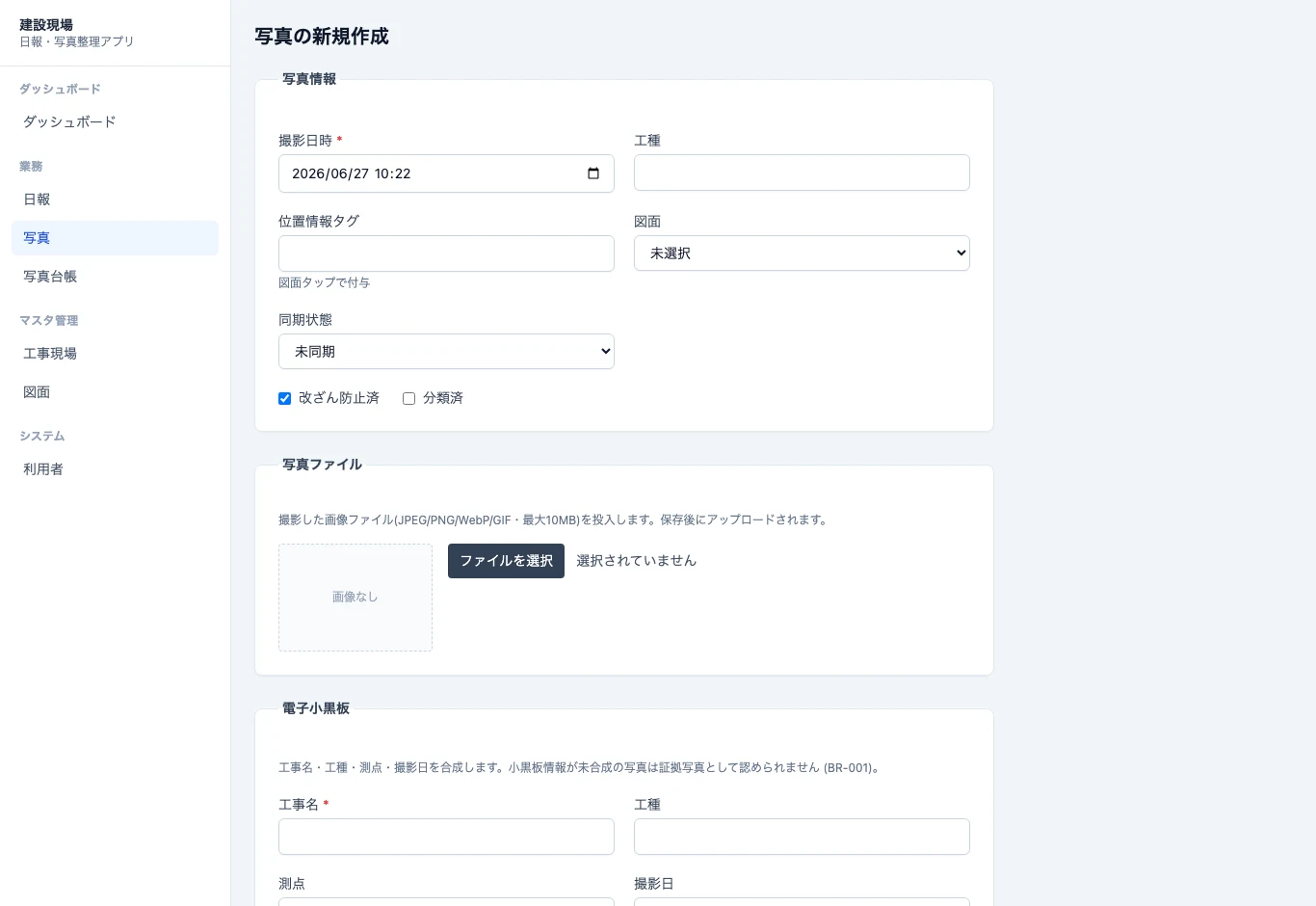Focus the 工種 field in 電子小黒板 section
Image resolution: width=1316 pixels, height=906 pixels.
click(802, 837)
